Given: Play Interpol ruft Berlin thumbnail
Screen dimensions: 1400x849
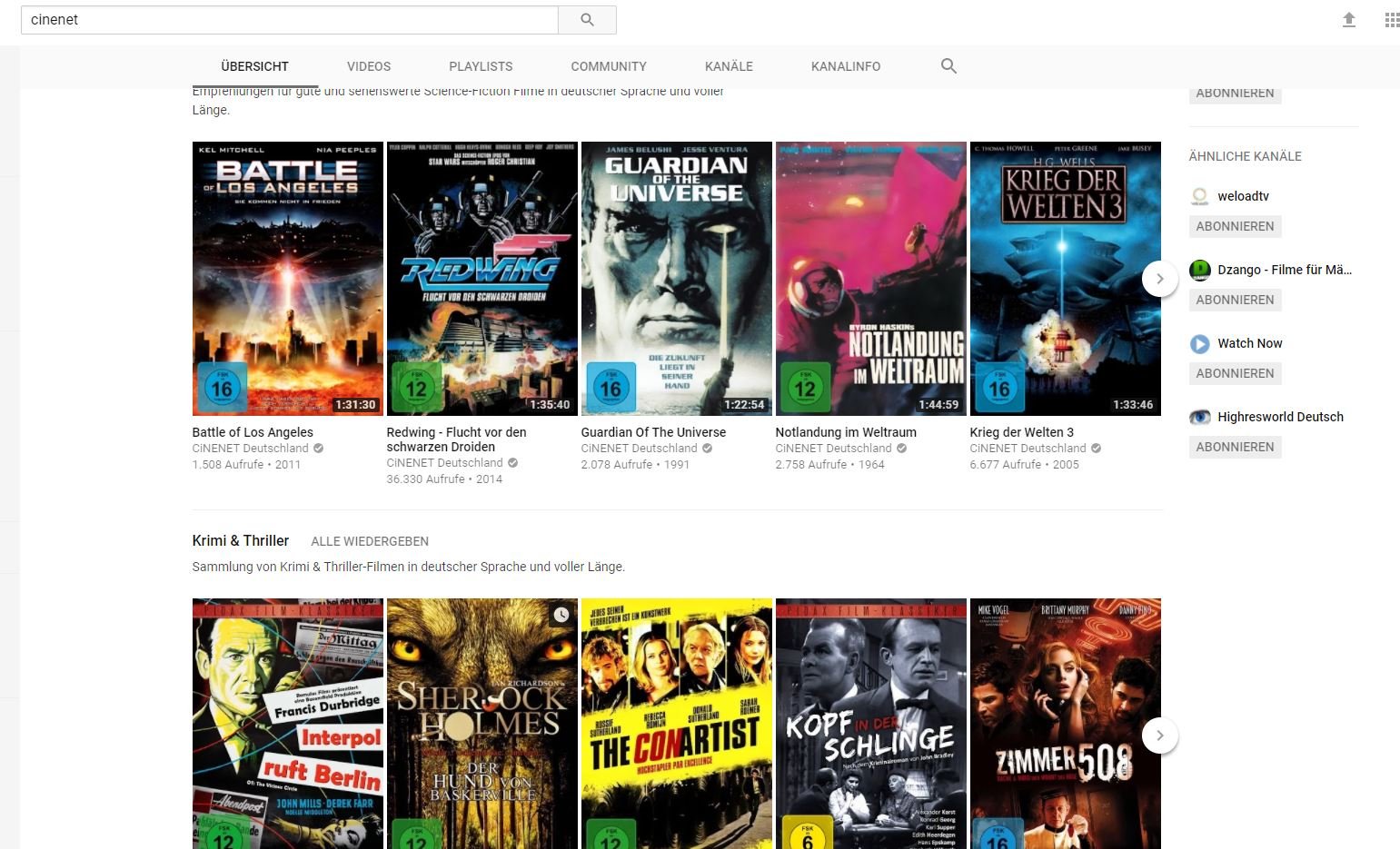Looking at the screenshot, I should [x=288, y=724].
